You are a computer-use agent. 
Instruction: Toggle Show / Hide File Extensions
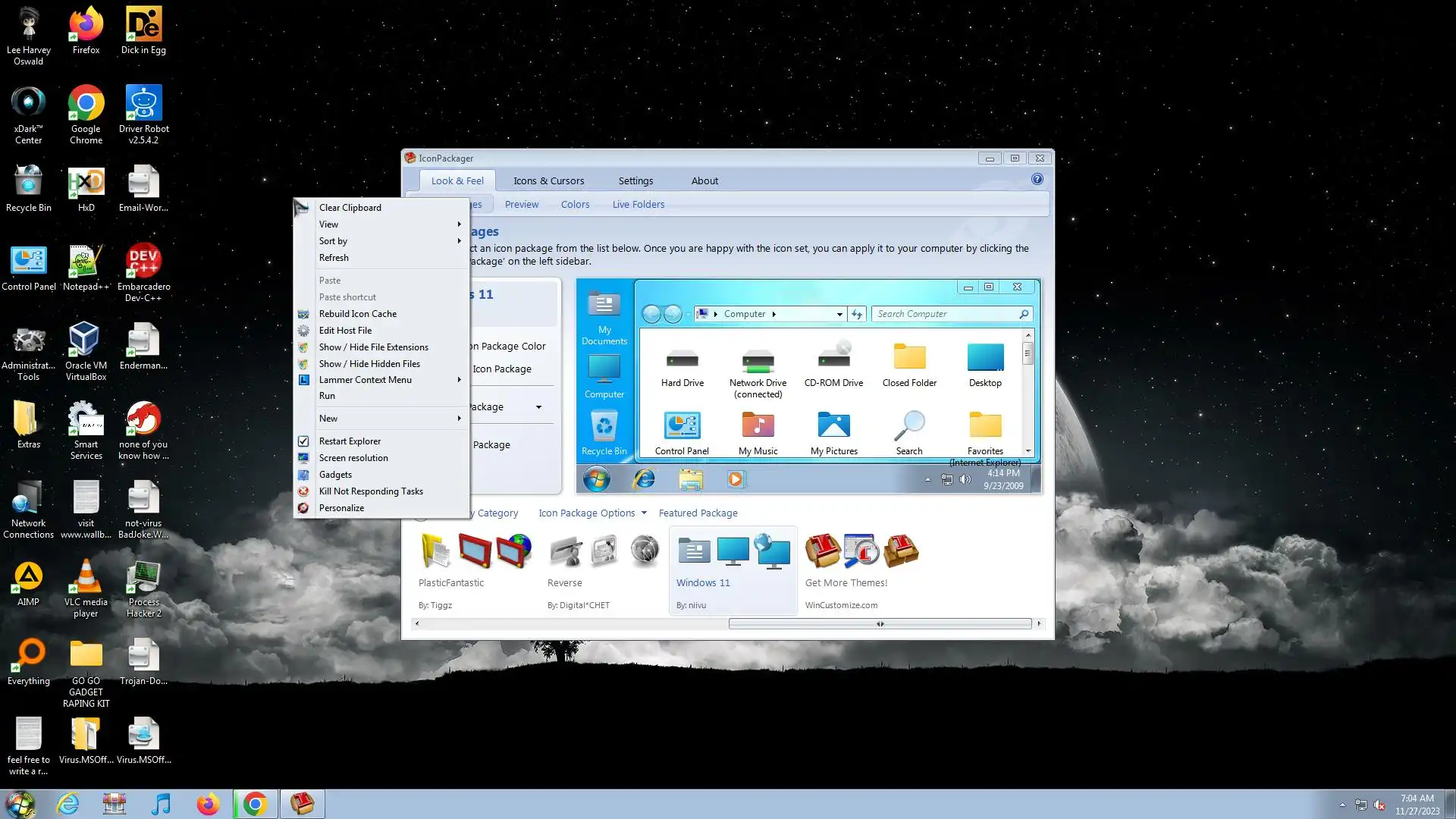[373, 347]
